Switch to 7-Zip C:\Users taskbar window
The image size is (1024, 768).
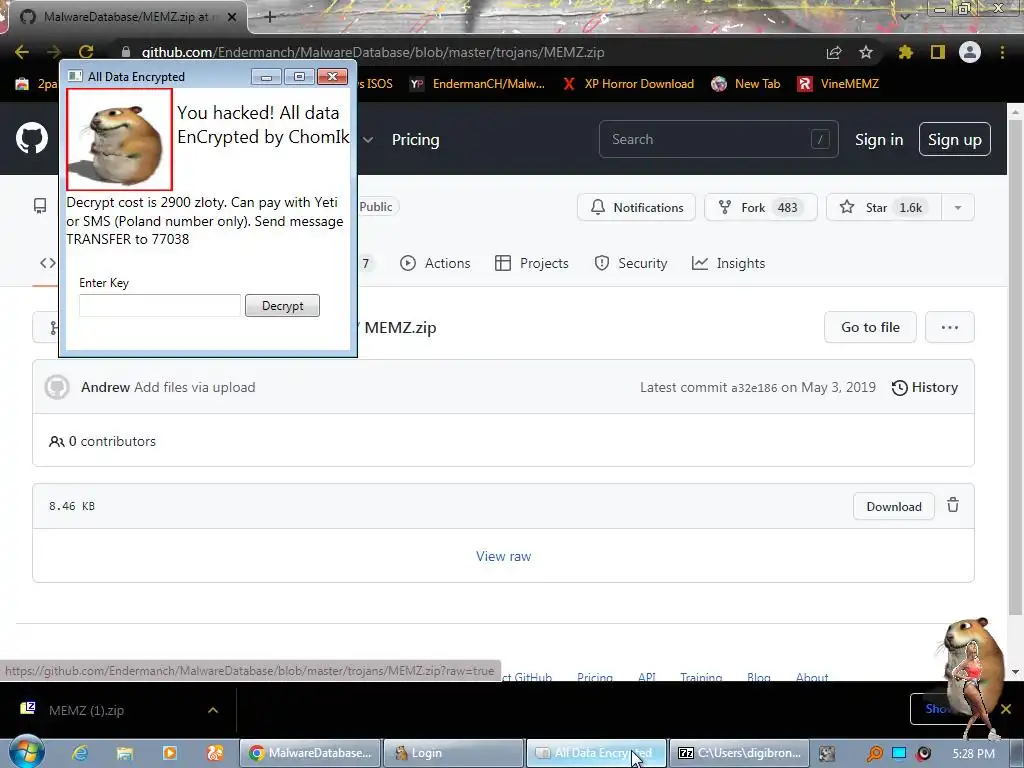pyautogui.click(x=739, y=753)
